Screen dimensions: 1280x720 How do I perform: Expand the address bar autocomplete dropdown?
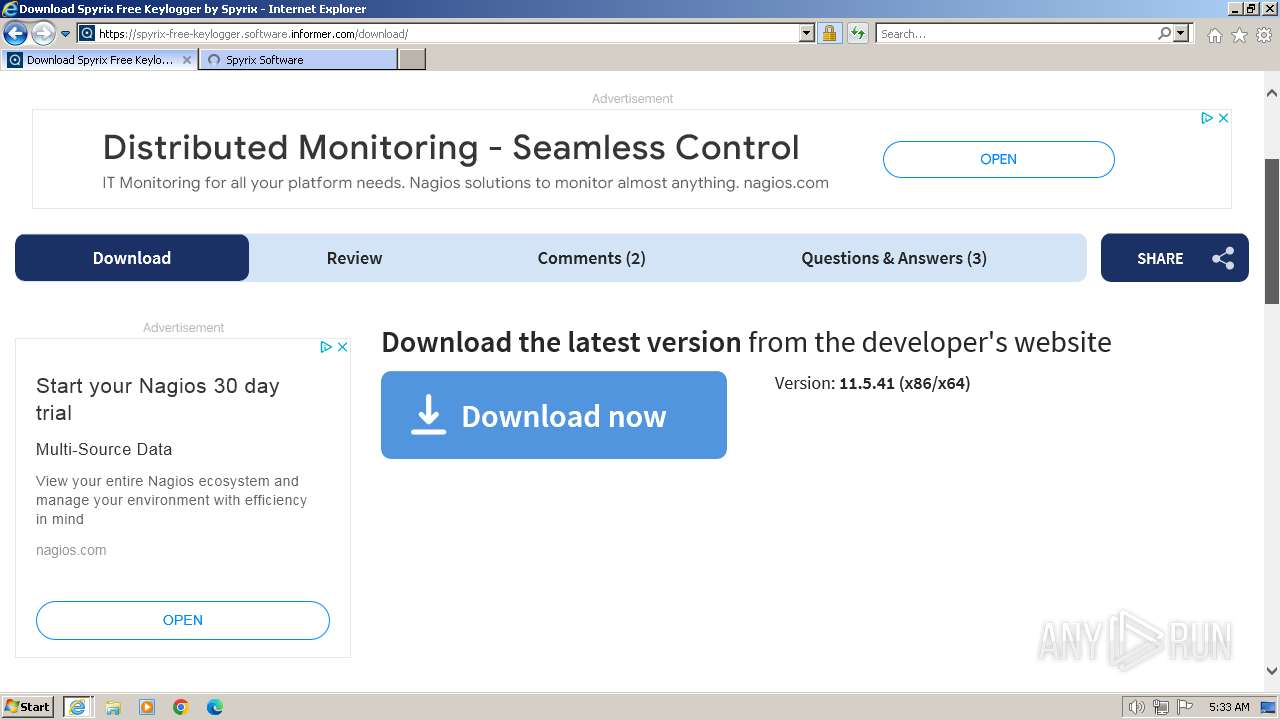point(807,34)
